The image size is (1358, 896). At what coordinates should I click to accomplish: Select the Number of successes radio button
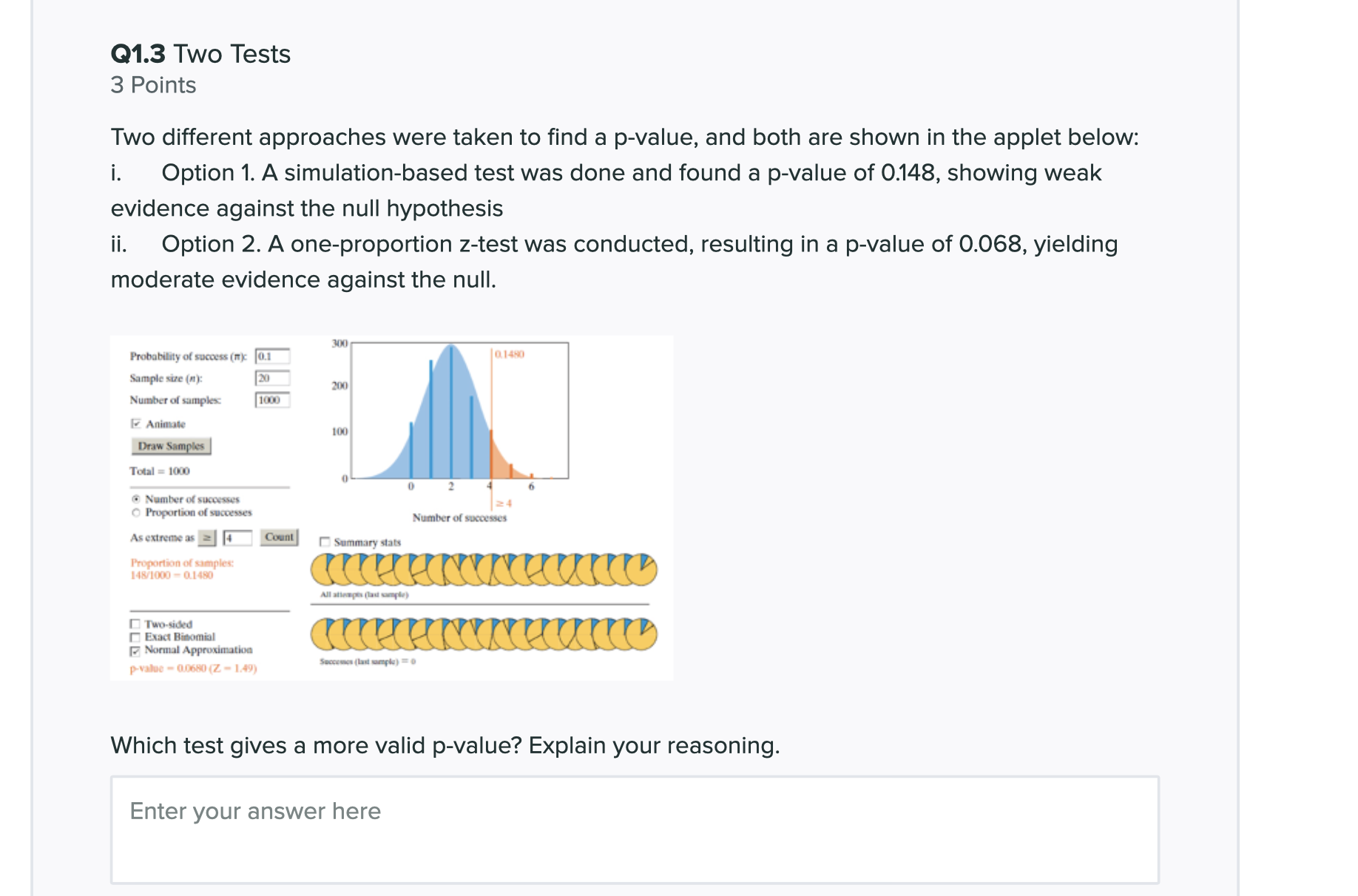(x=136, y=500)
